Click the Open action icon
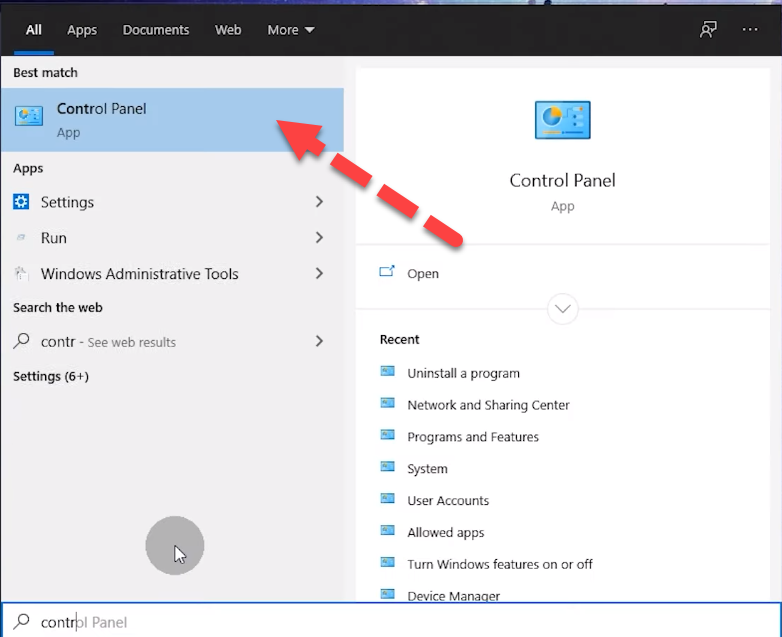This screenshot has height=637, width=782. 387,272
